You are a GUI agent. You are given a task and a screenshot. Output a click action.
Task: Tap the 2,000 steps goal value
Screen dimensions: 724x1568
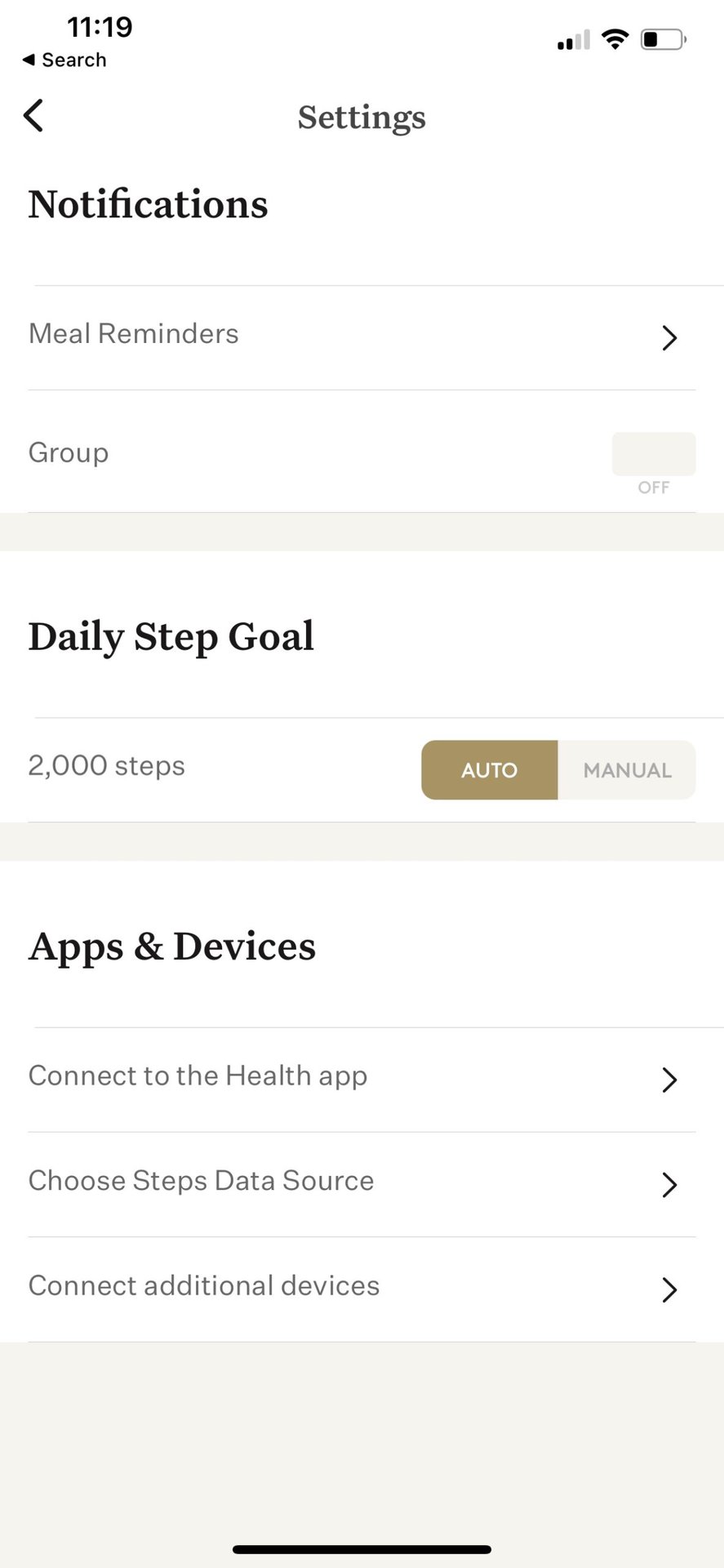click(107, 766)
